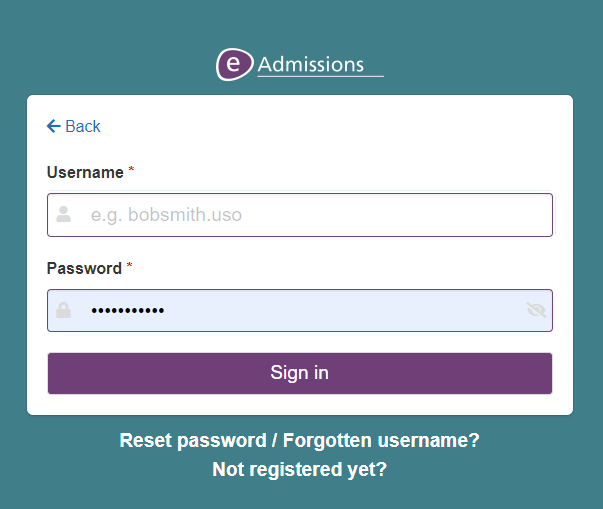The width and height of the screenshot is (603, 509).
Task: Click the padlock icon in Password field
Action: point(64,310)
